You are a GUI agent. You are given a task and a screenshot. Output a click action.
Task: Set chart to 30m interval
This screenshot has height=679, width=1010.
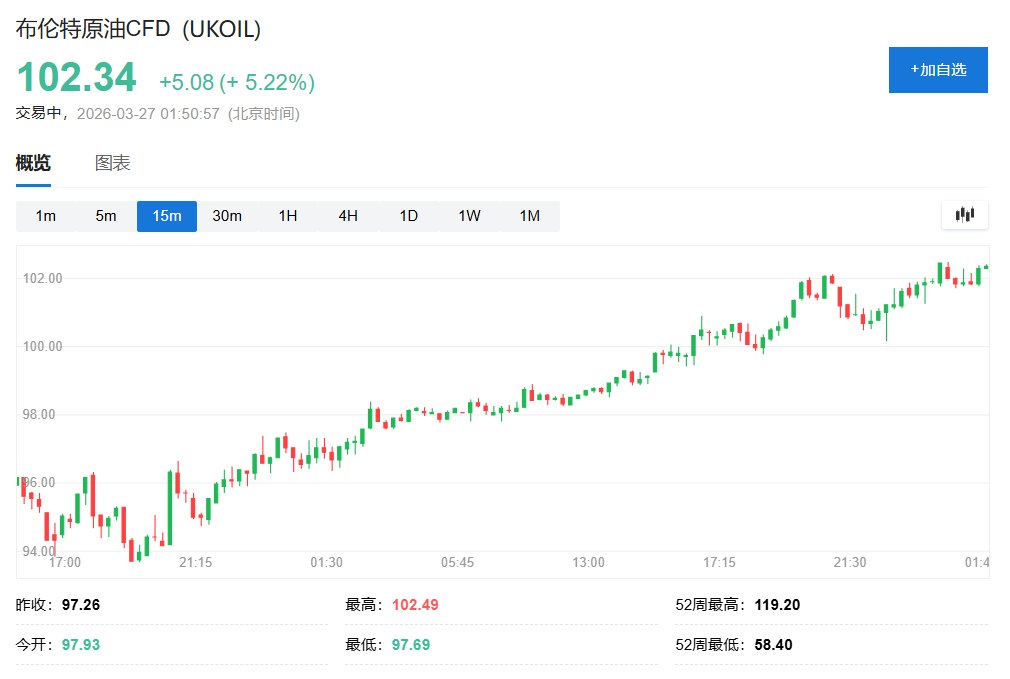pyautogui.click(x=227, y=216)
